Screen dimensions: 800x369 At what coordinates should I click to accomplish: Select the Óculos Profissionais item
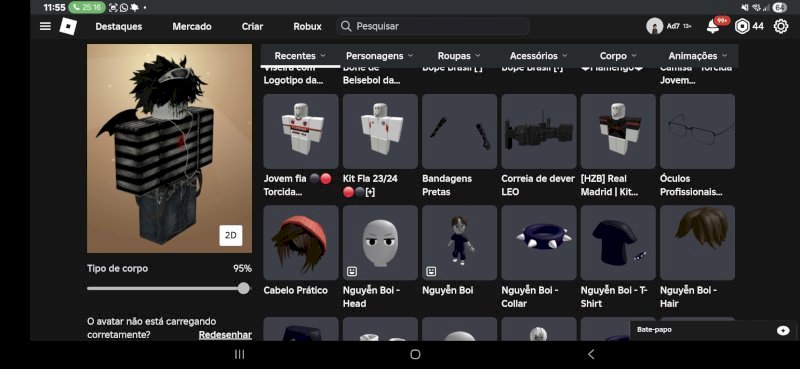pos(697,131)
